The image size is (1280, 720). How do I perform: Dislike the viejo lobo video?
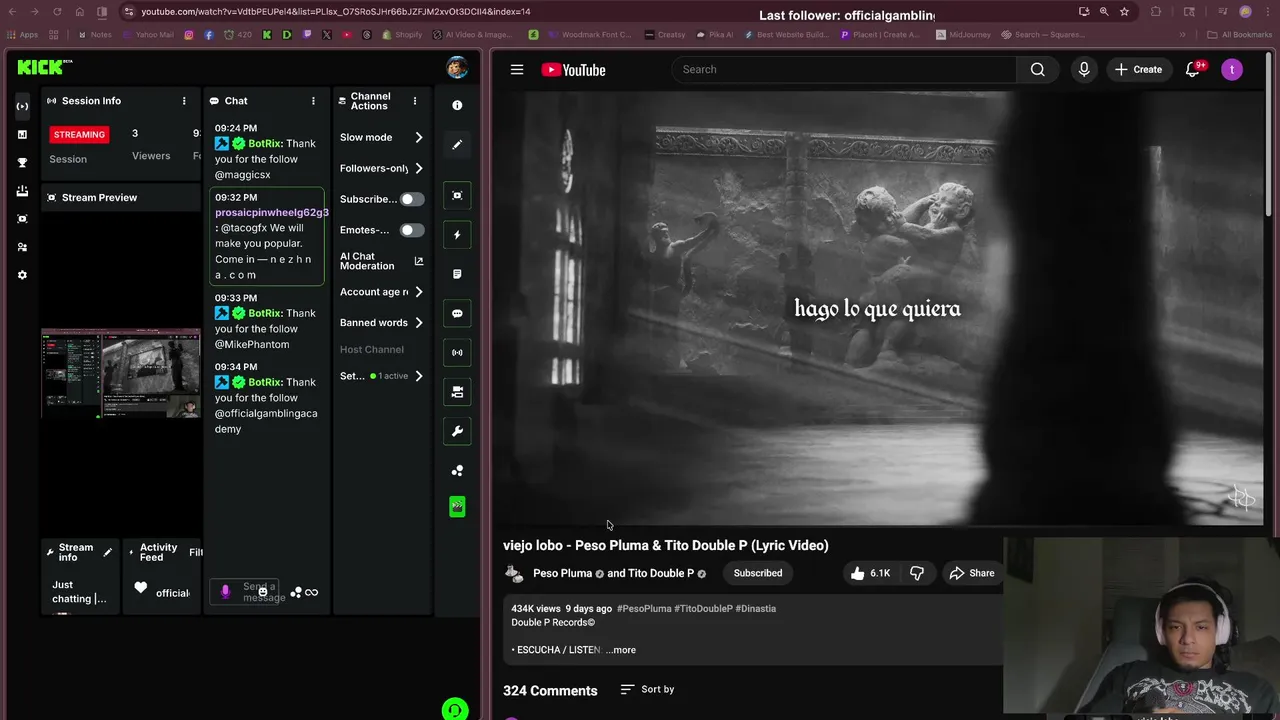pyautogui.click(x=917, y=573)
